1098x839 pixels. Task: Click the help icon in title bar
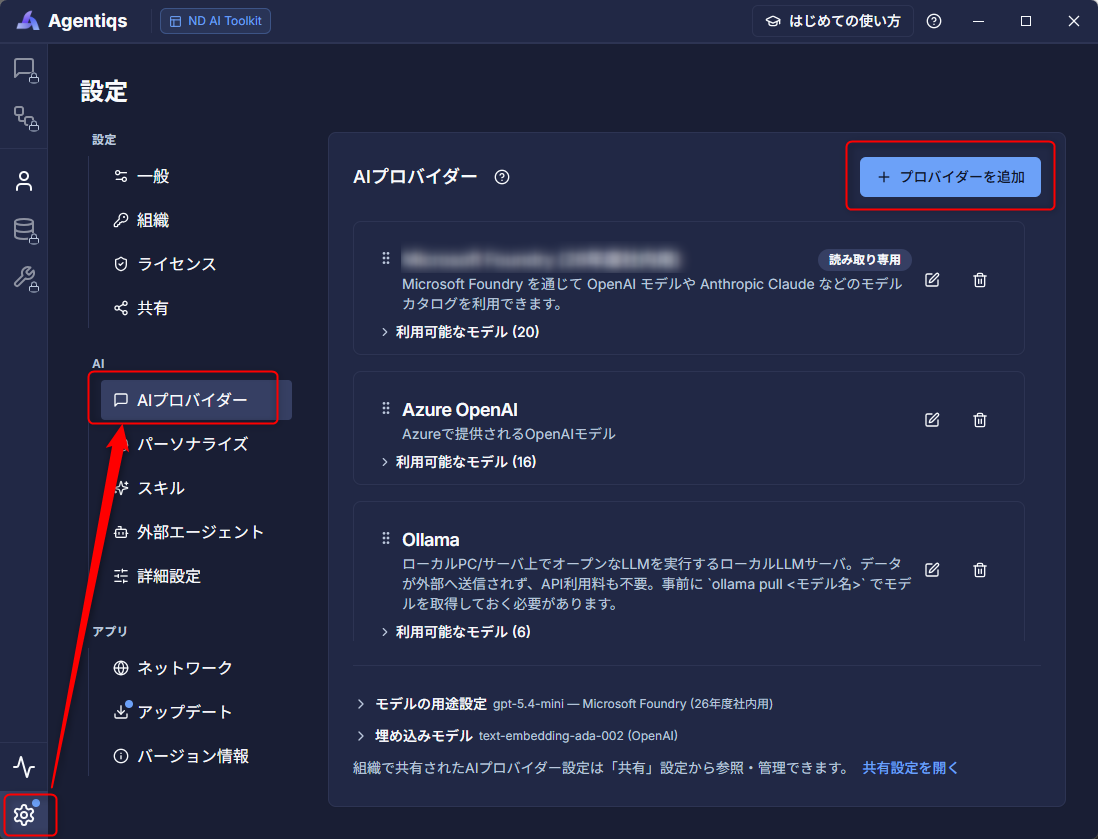933,21
